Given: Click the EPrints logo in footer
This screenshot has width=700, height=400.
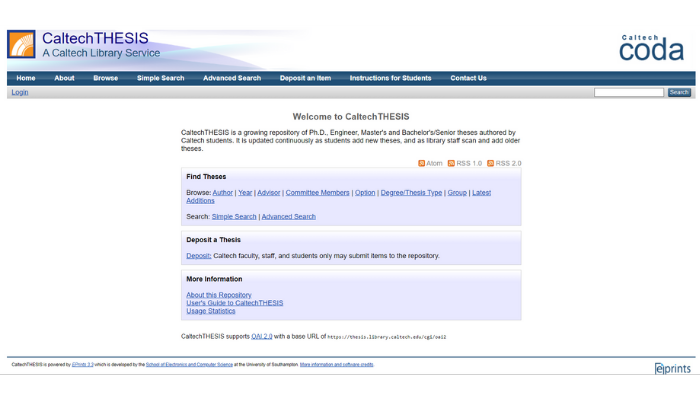Looking at the screenshot, I should click(672, 368).
